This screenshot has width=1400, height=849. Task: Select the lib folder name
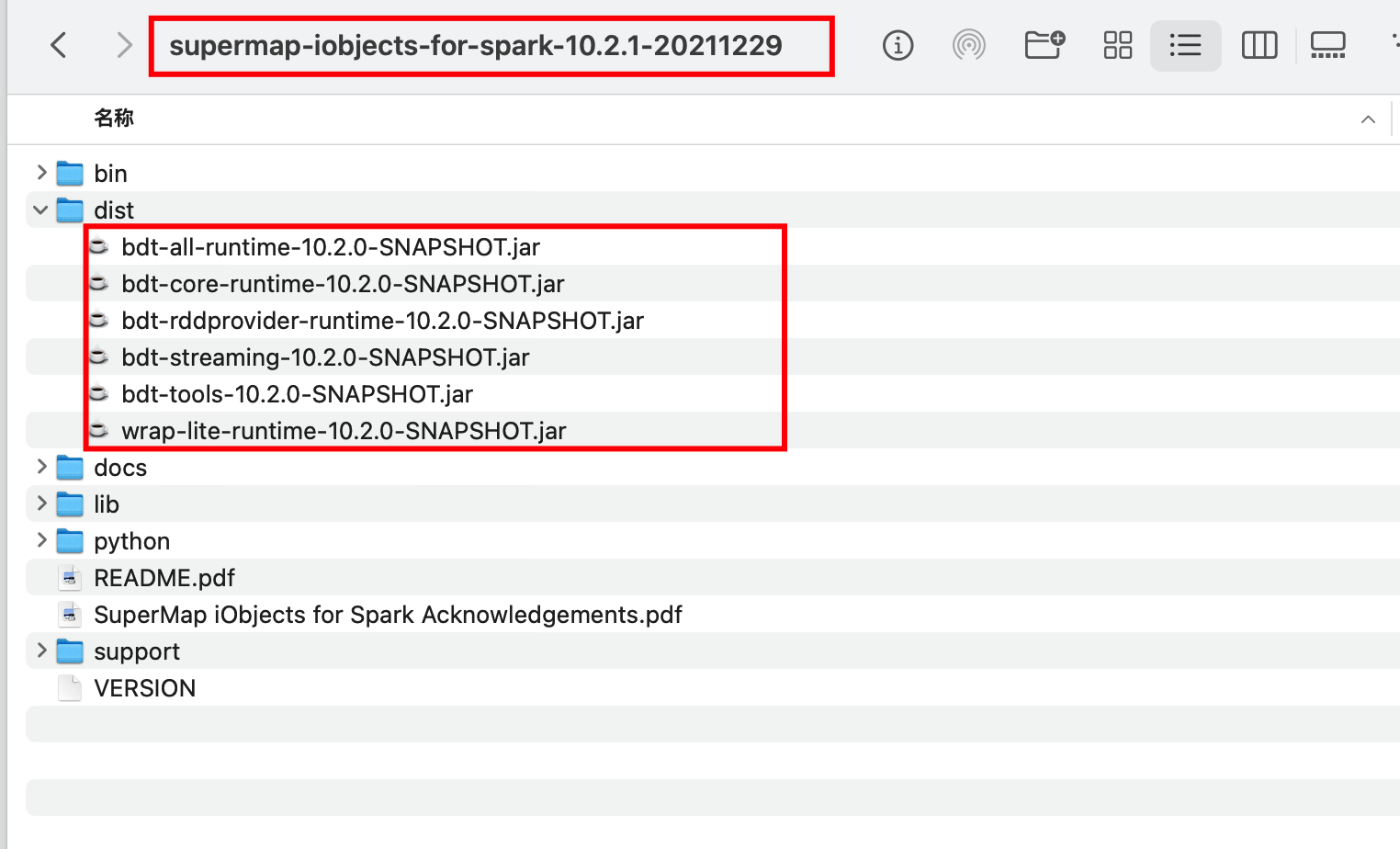[107, 504]
